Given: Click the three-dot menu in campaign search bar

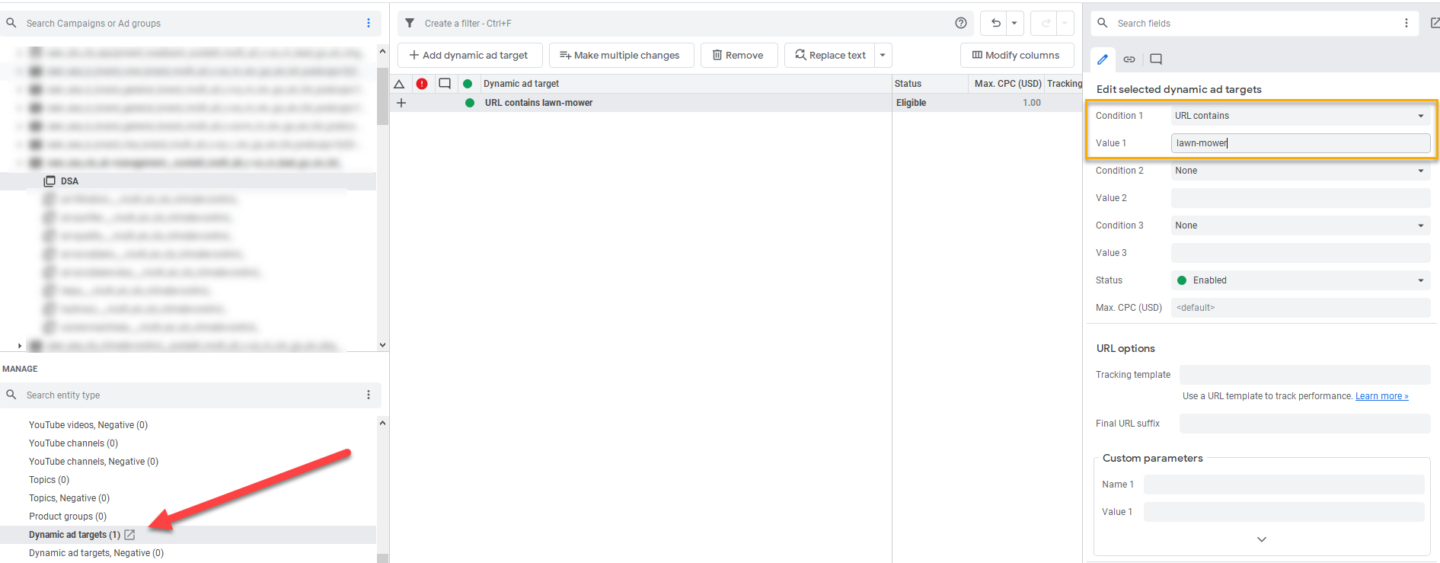Looking at the screenshot, I should coord(368,23).
